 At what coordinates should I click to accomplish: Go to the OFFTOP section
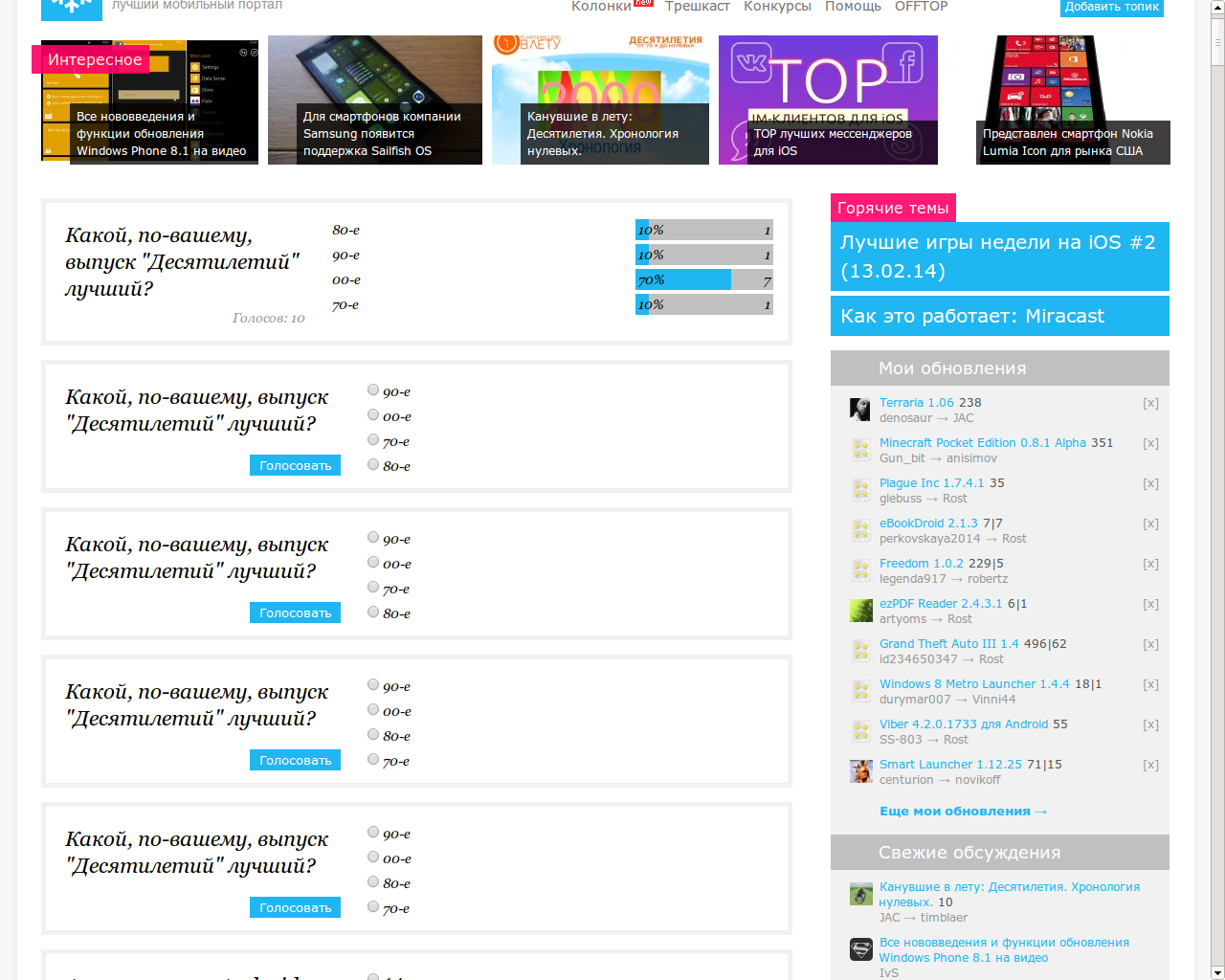point(922,7)
